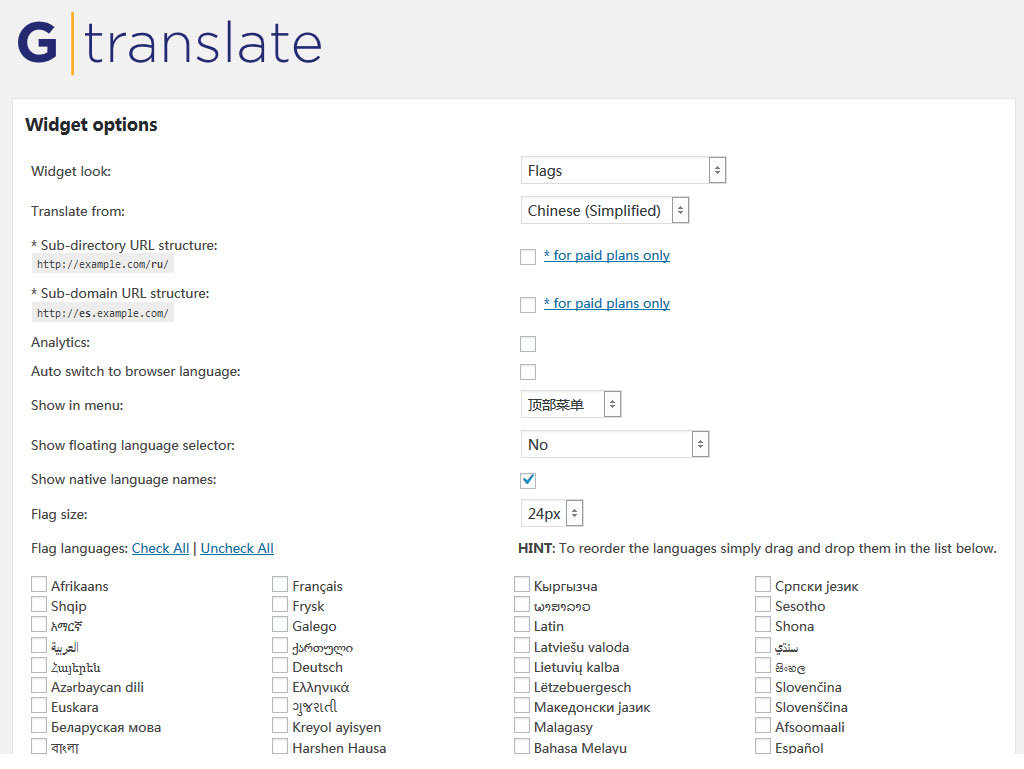Screen dimensions: 1024x769
Task: Check the Кыргызча language box
Action: pyautogui.click(x=522, y=584)
